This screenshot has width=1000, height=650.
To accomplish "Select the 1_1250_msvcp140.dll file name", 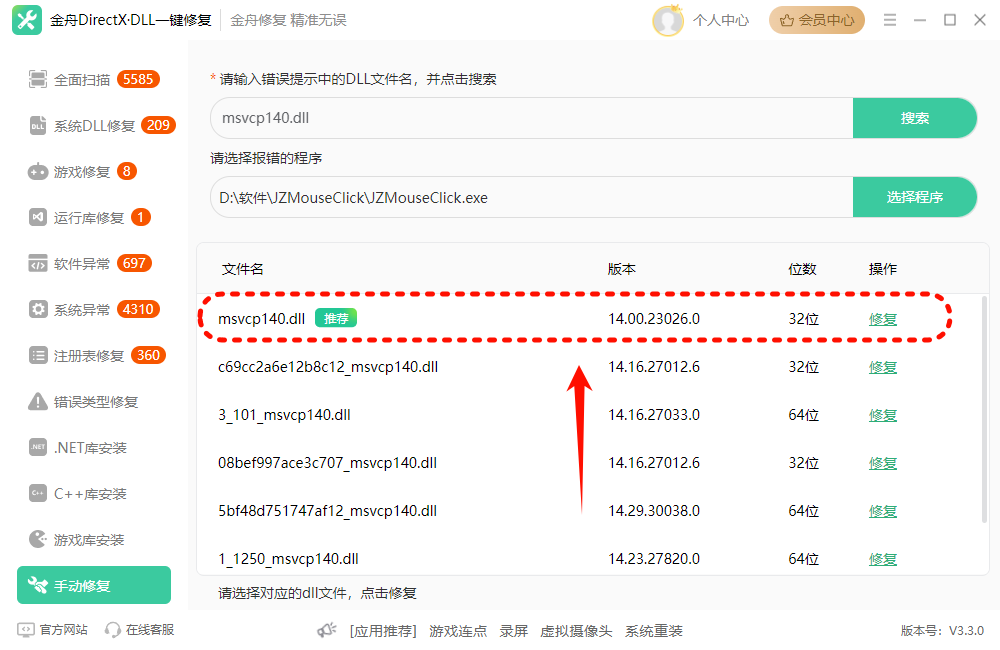I will 288,559.
